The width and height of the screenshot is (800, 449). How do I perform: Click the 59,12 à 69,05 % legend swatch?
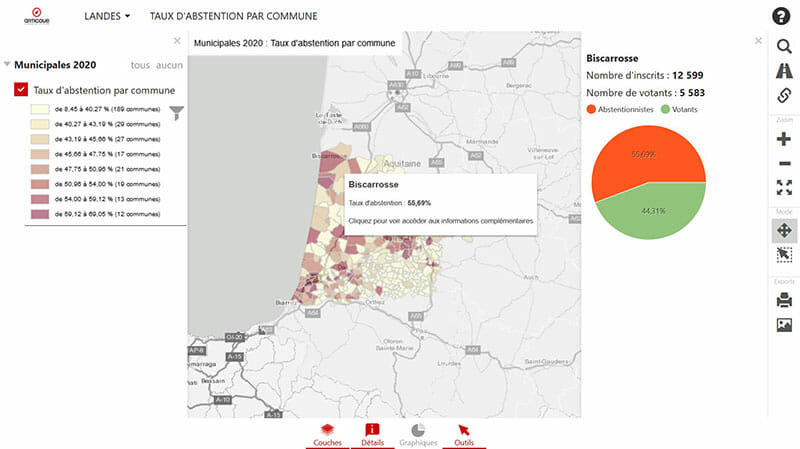tap(40, 214)
